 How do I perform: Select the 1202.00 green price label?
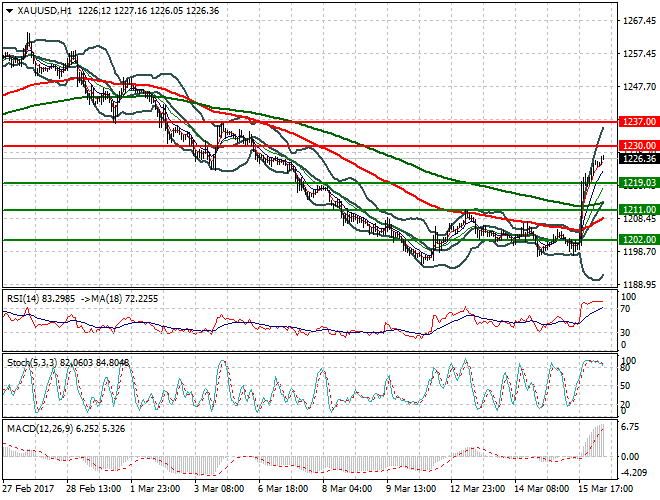pyautogui.click(x=638, y=240)
